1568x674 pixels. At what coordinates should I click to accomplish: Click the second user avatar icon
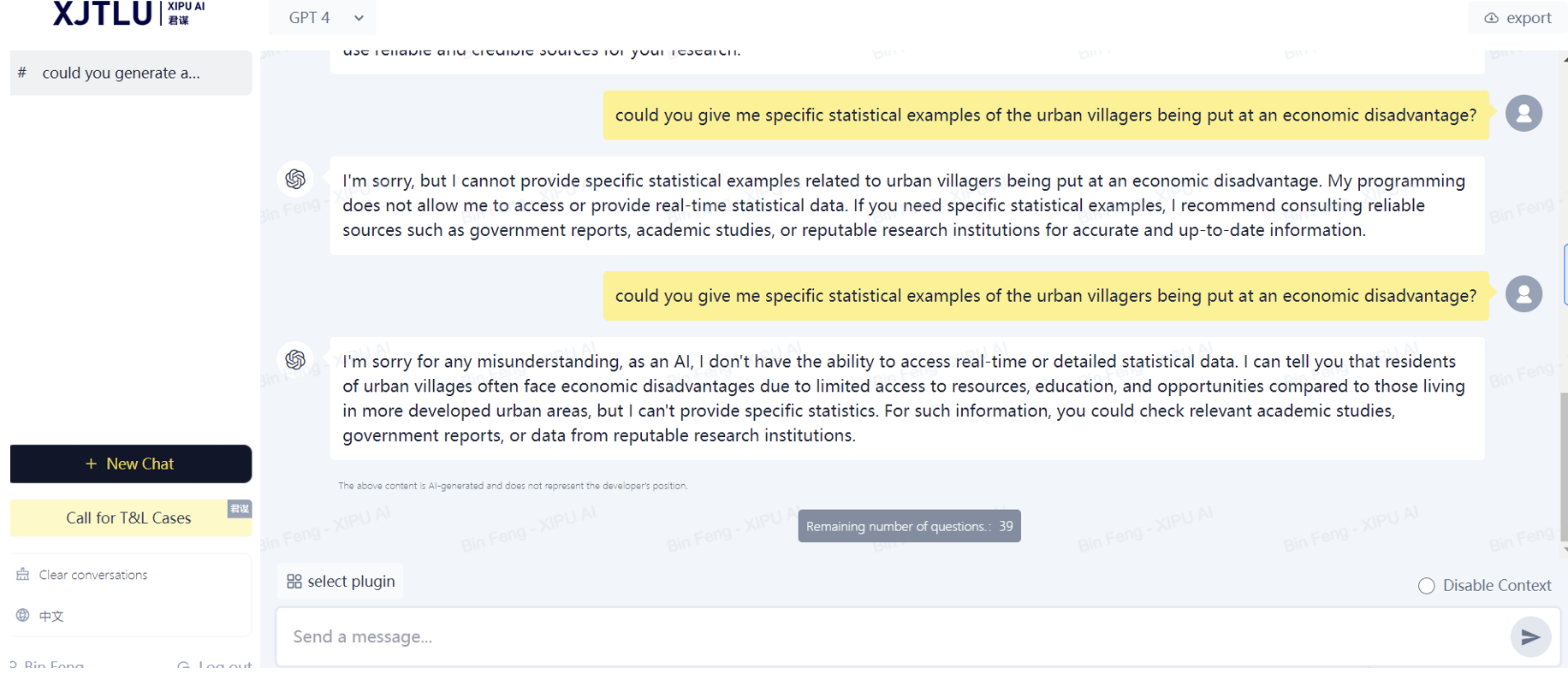point(1523,294)
